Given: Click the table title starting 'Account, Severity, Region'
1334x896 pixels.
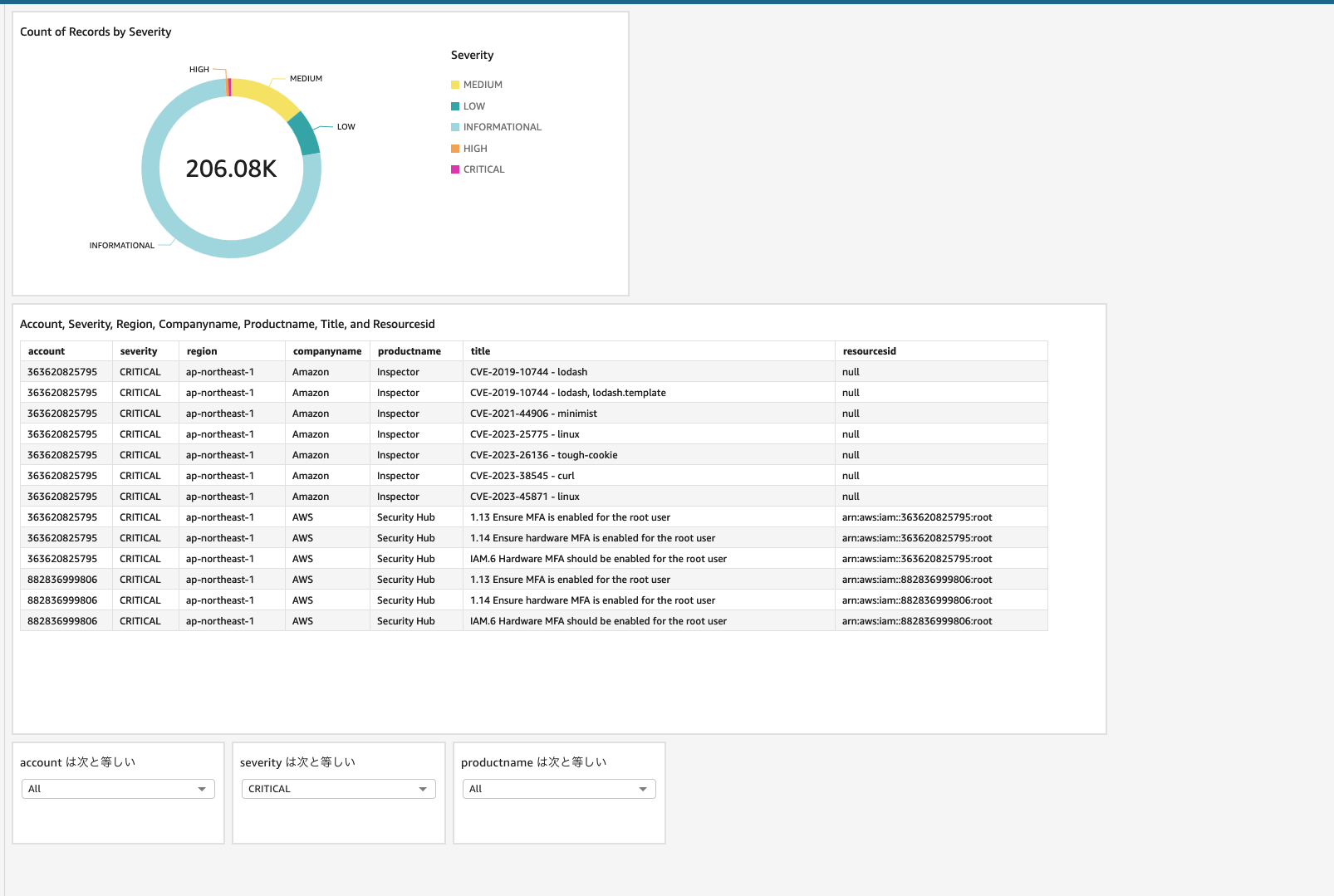Looking at the screenshot, I should click(x=228, y=324).
